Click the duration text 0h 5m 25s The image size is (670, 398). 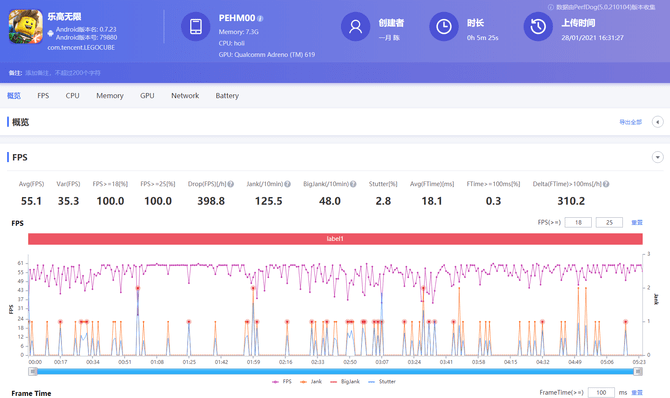(482, 38)
